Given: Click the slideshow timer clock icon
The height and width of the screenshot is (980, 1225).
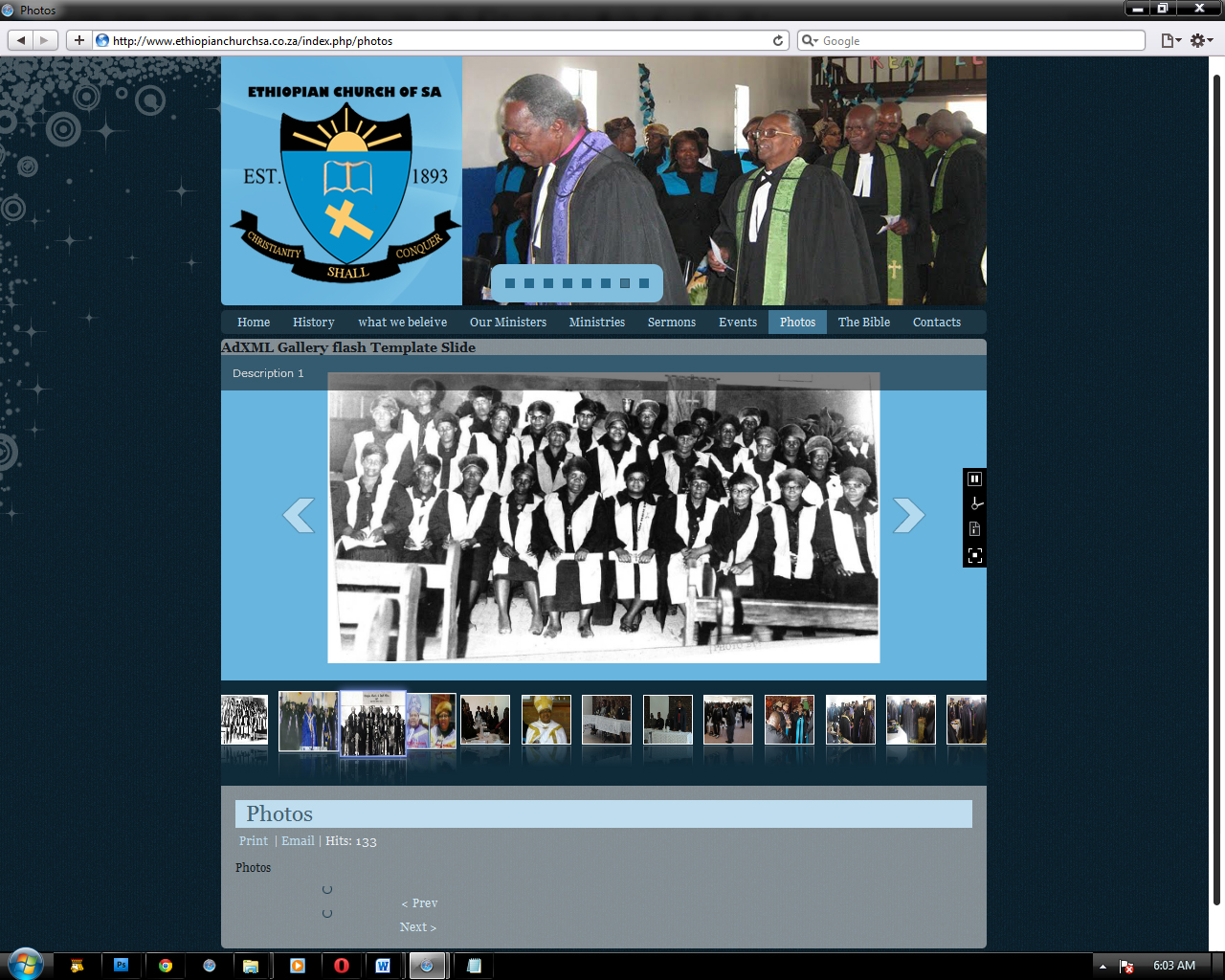Looking at the screenshot, I should [975, 503].
